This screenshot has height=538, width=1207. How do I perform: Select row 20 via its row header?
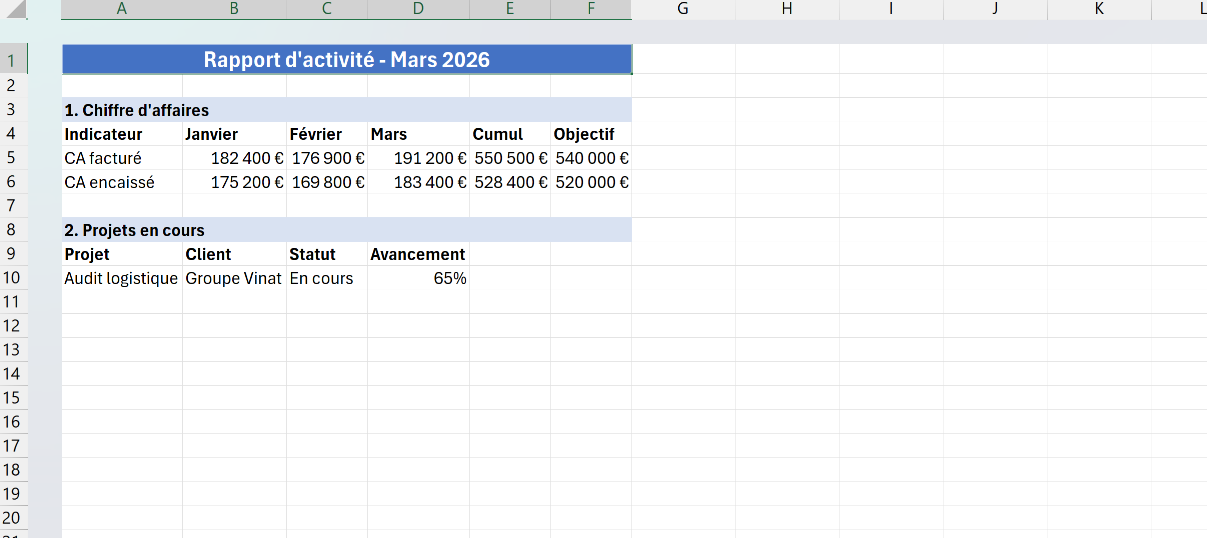[13, 518]
